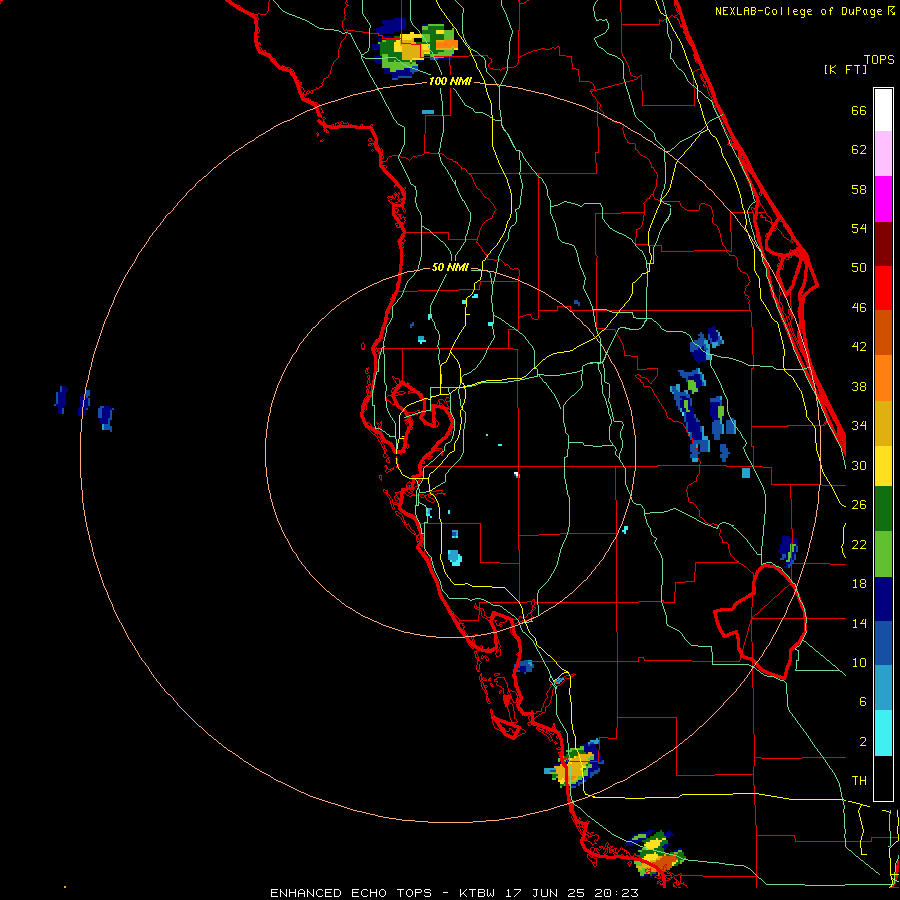
Task: Pick the burnt orange legend swatch
Action: 883,332
